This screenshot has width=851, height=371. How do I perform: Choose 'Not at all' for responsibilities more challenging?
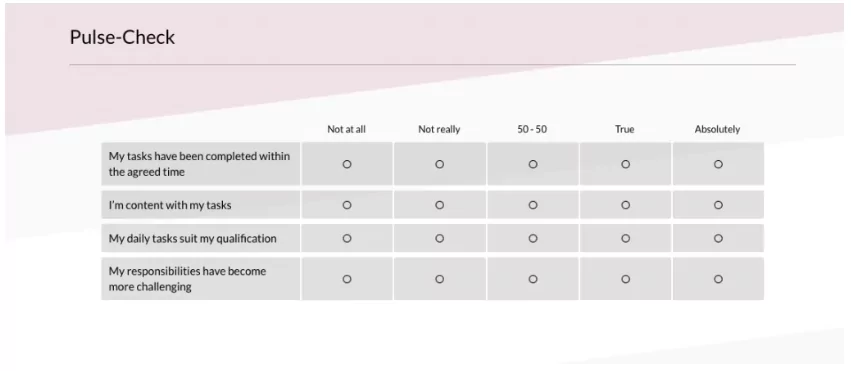[x=347, y=279]
